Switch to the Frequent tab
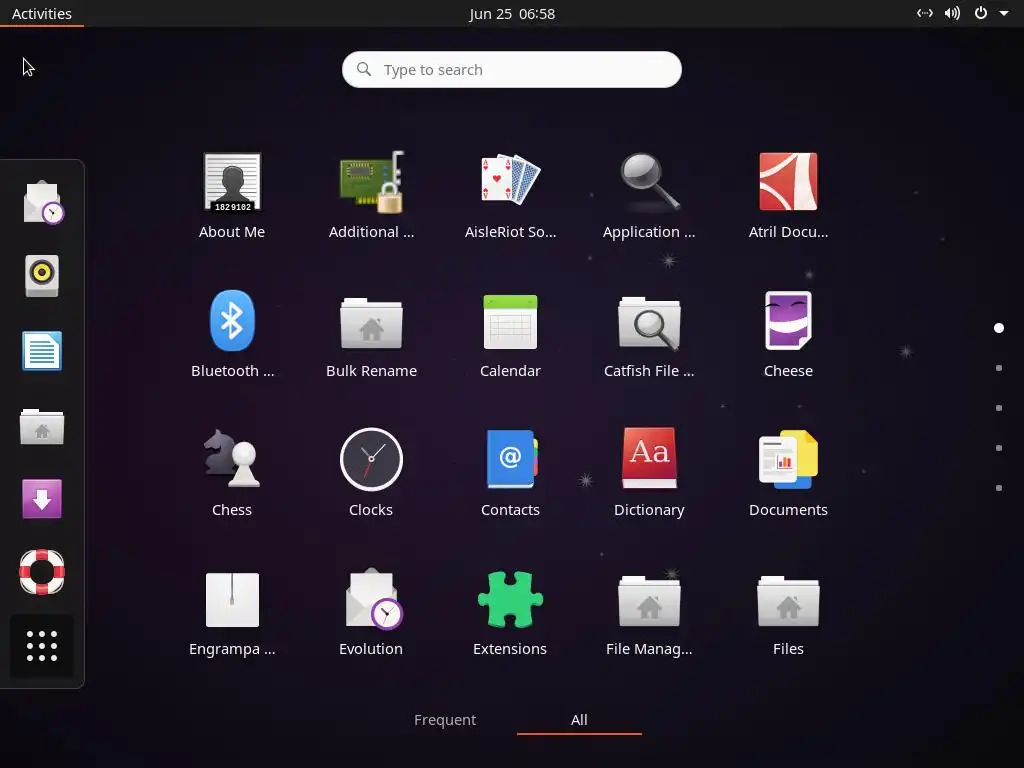The height and width of the screenshot is (768, 1024). tap(445, 720)
